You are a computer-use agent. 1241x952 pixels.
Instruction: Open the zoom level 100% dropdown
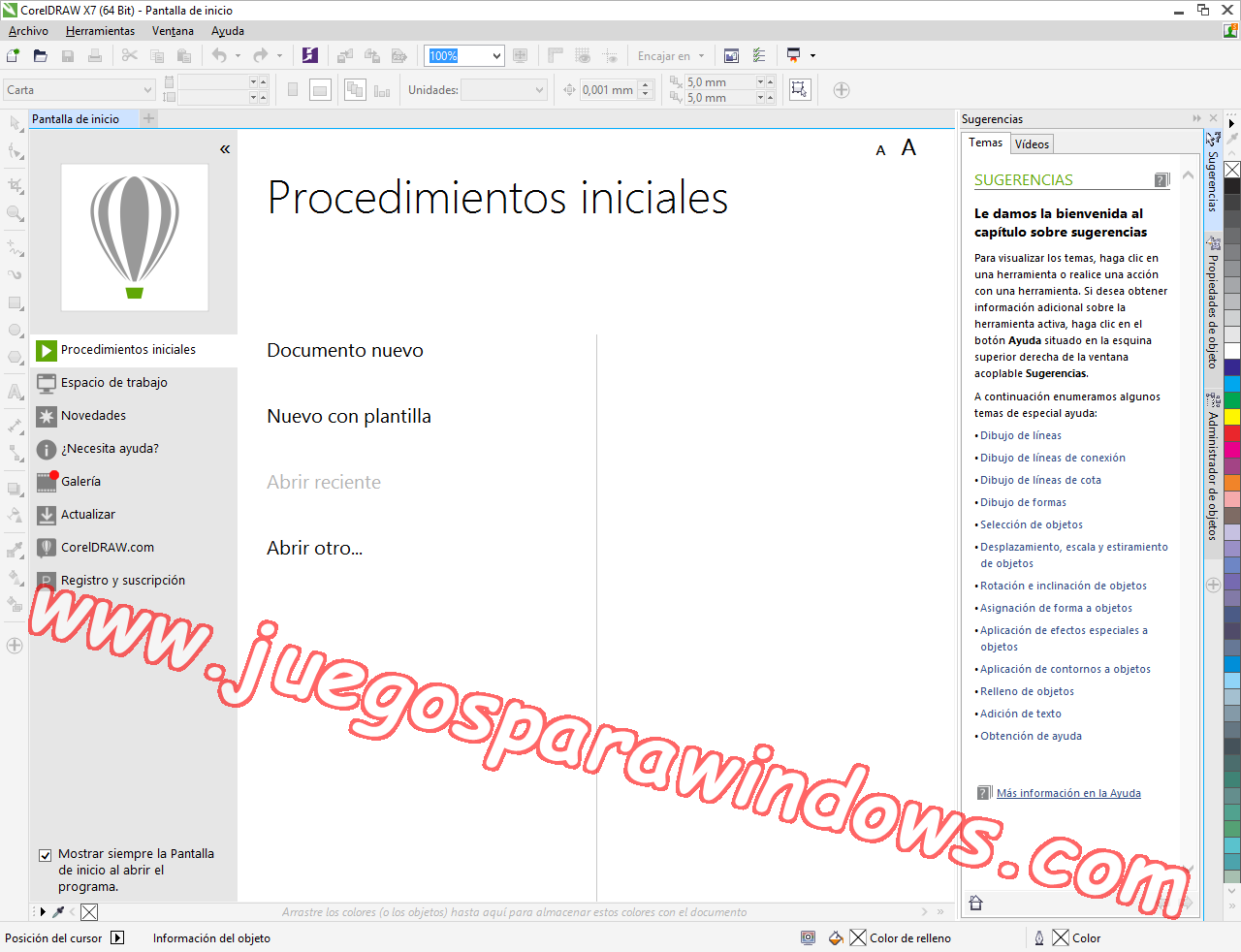(496, 56)
